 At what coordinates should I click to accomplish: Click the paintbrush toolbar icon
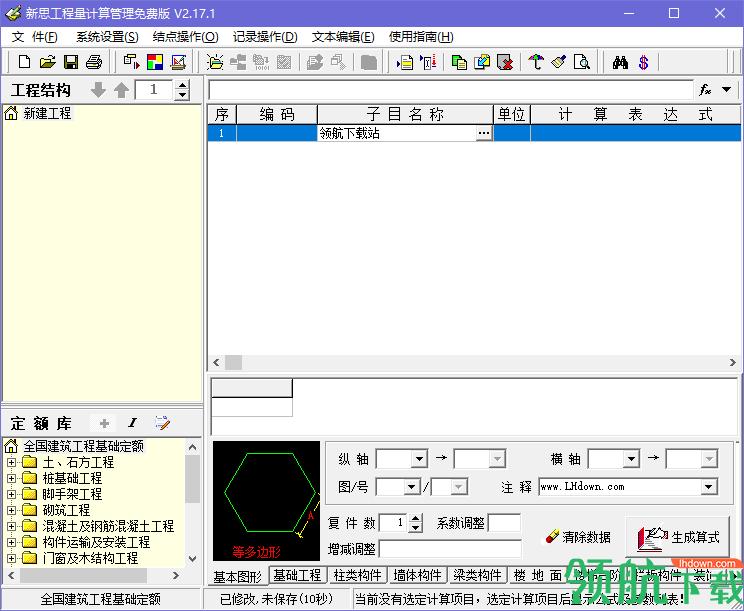pos(559,62)
